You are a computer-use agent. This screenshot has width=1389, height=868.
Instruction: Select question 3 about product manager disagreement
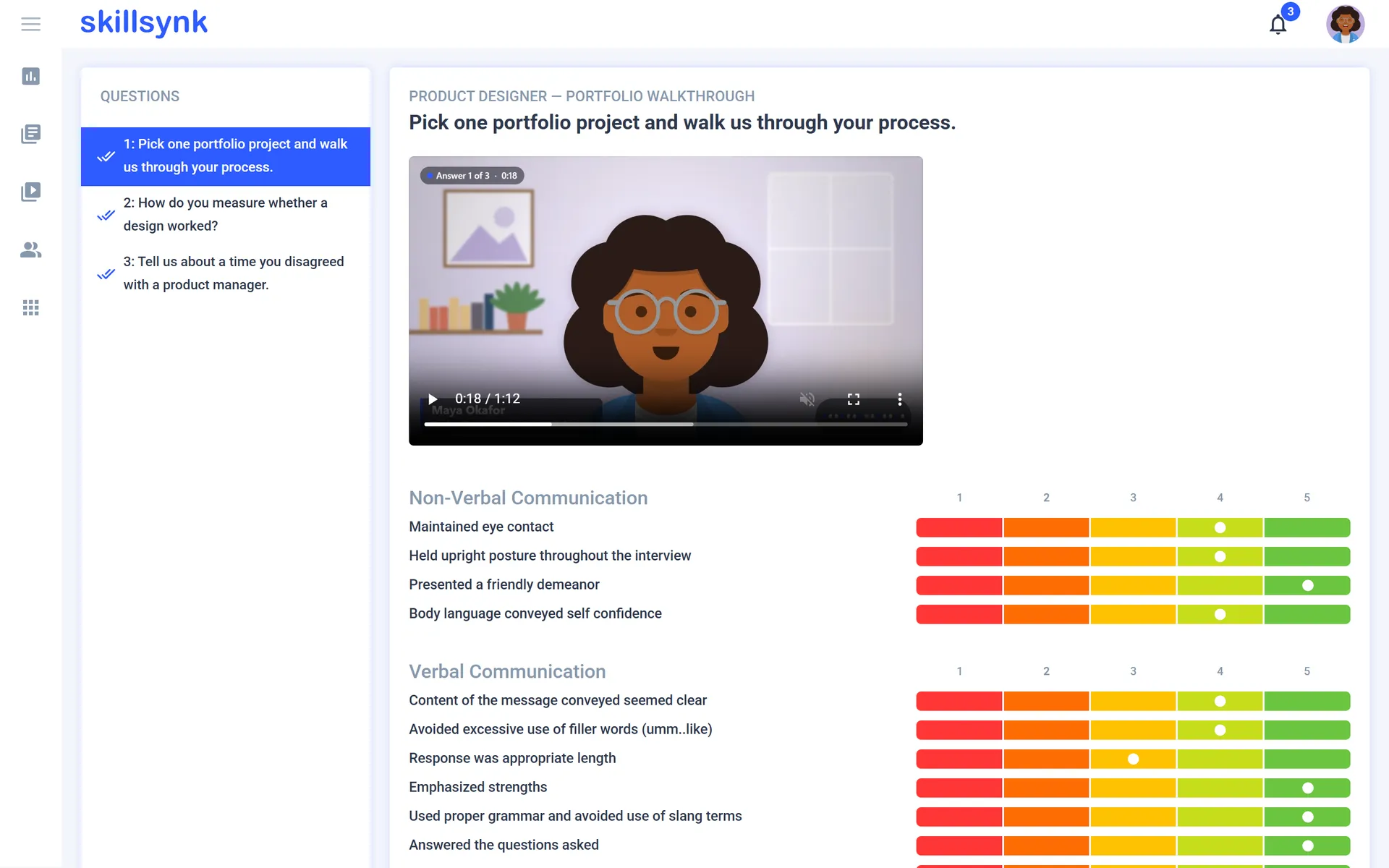[x=226, y=273]
